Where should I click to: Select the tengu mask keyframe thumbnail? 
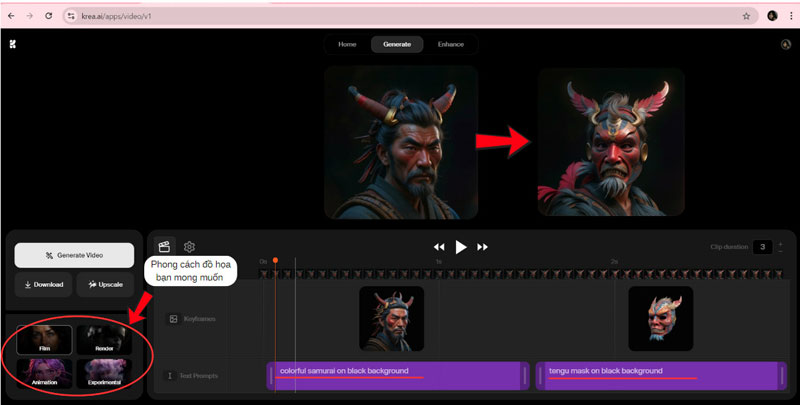coord(660,318)
